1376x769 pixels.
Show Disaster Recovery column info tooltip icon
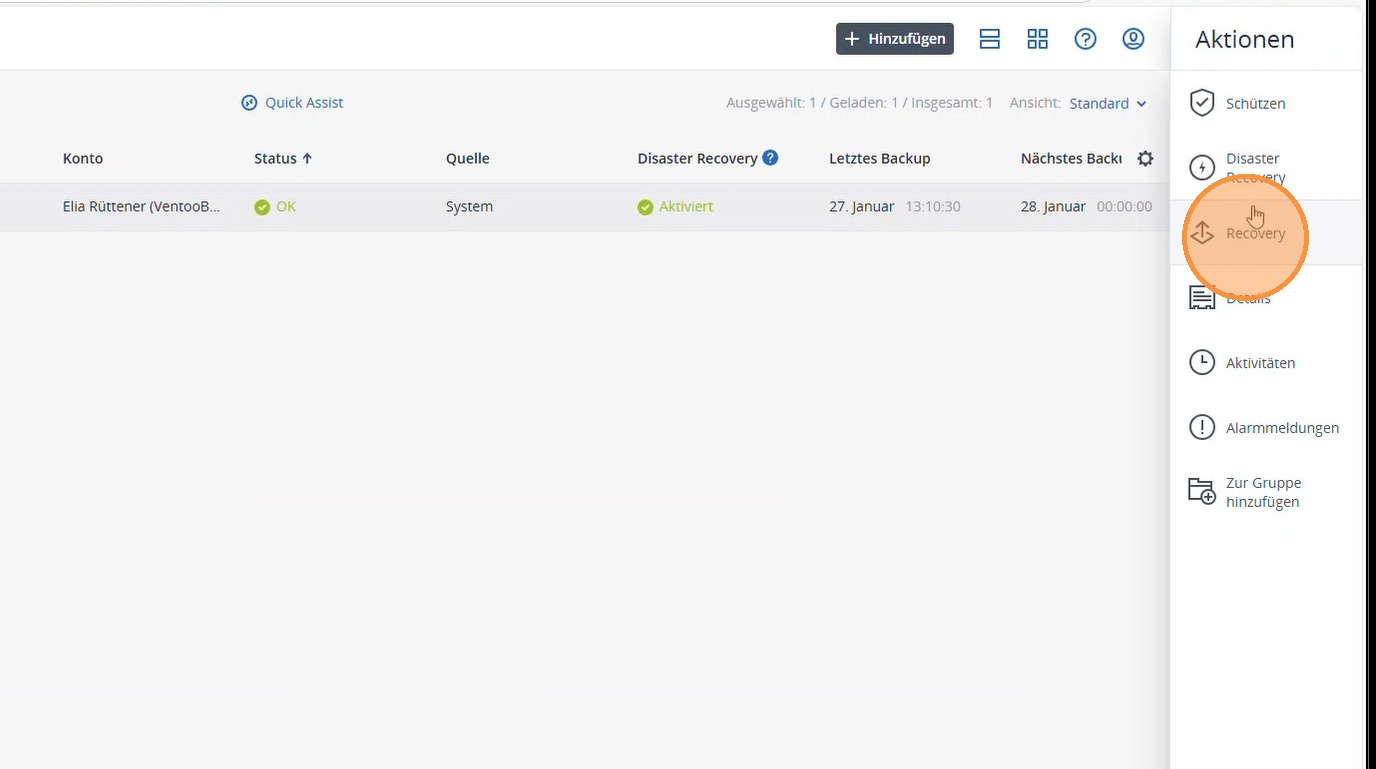770,157
